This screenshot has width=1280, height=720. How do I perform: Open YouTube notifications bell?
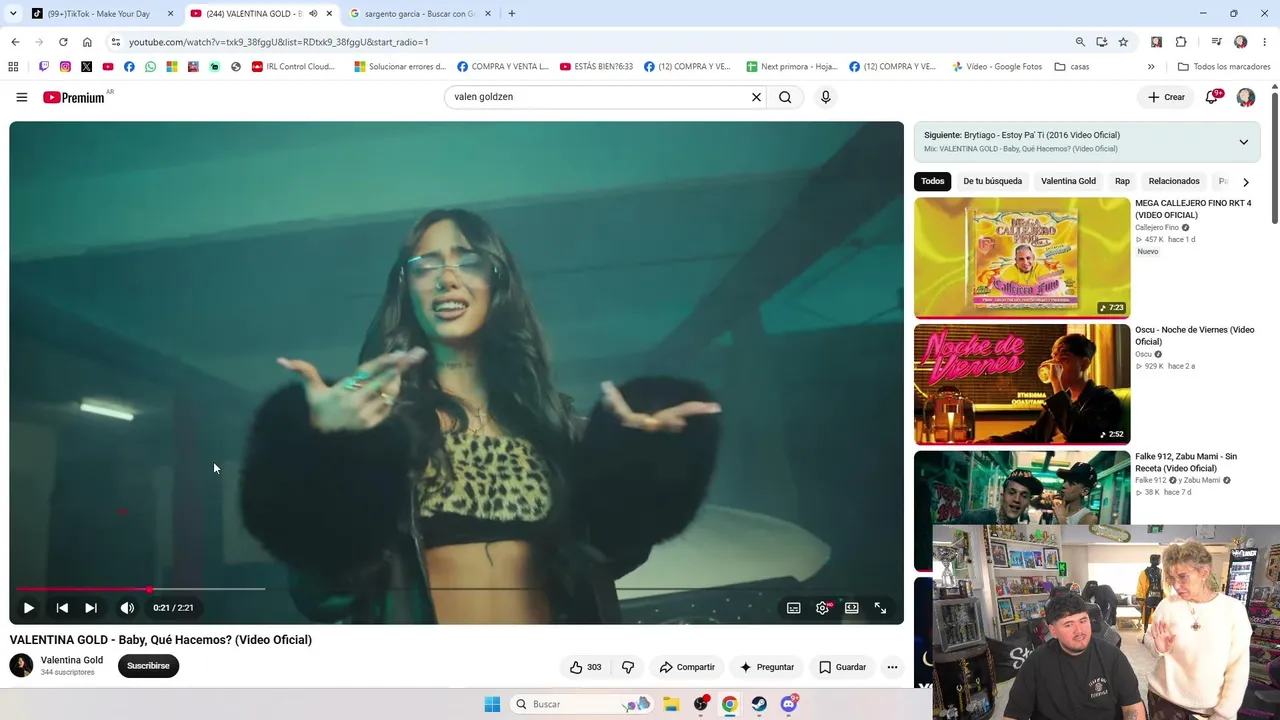[x=1212, y=97]
